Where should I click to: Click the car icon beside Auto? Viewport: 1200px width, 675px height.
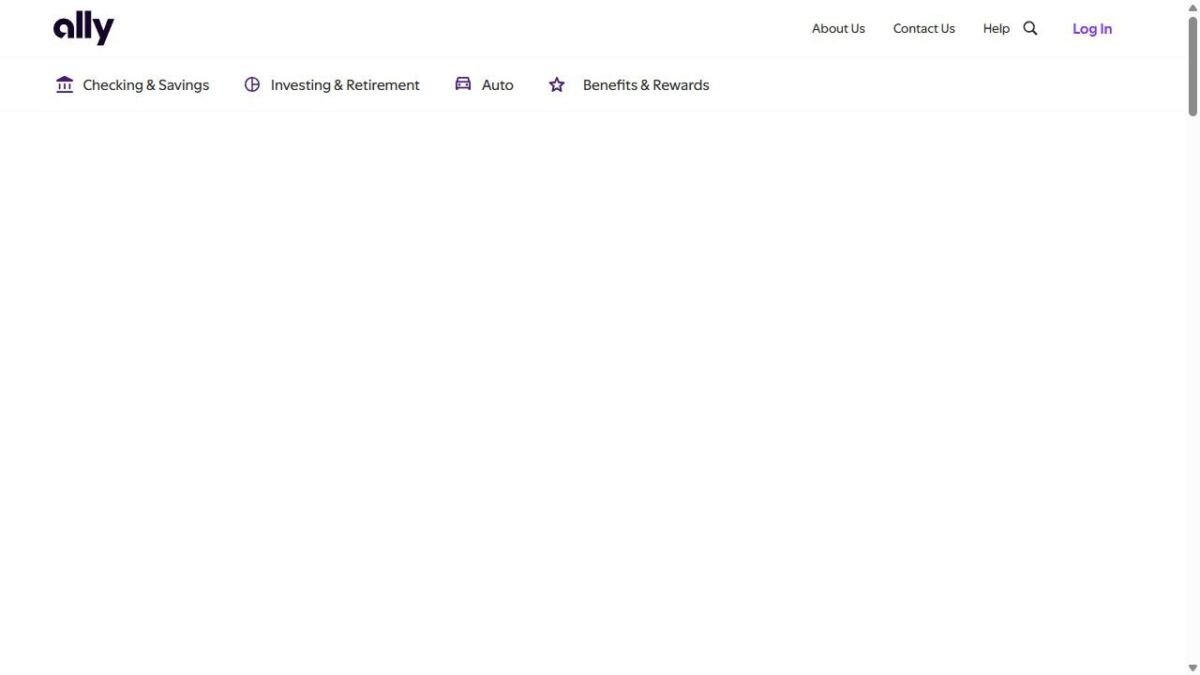point(463,85)
